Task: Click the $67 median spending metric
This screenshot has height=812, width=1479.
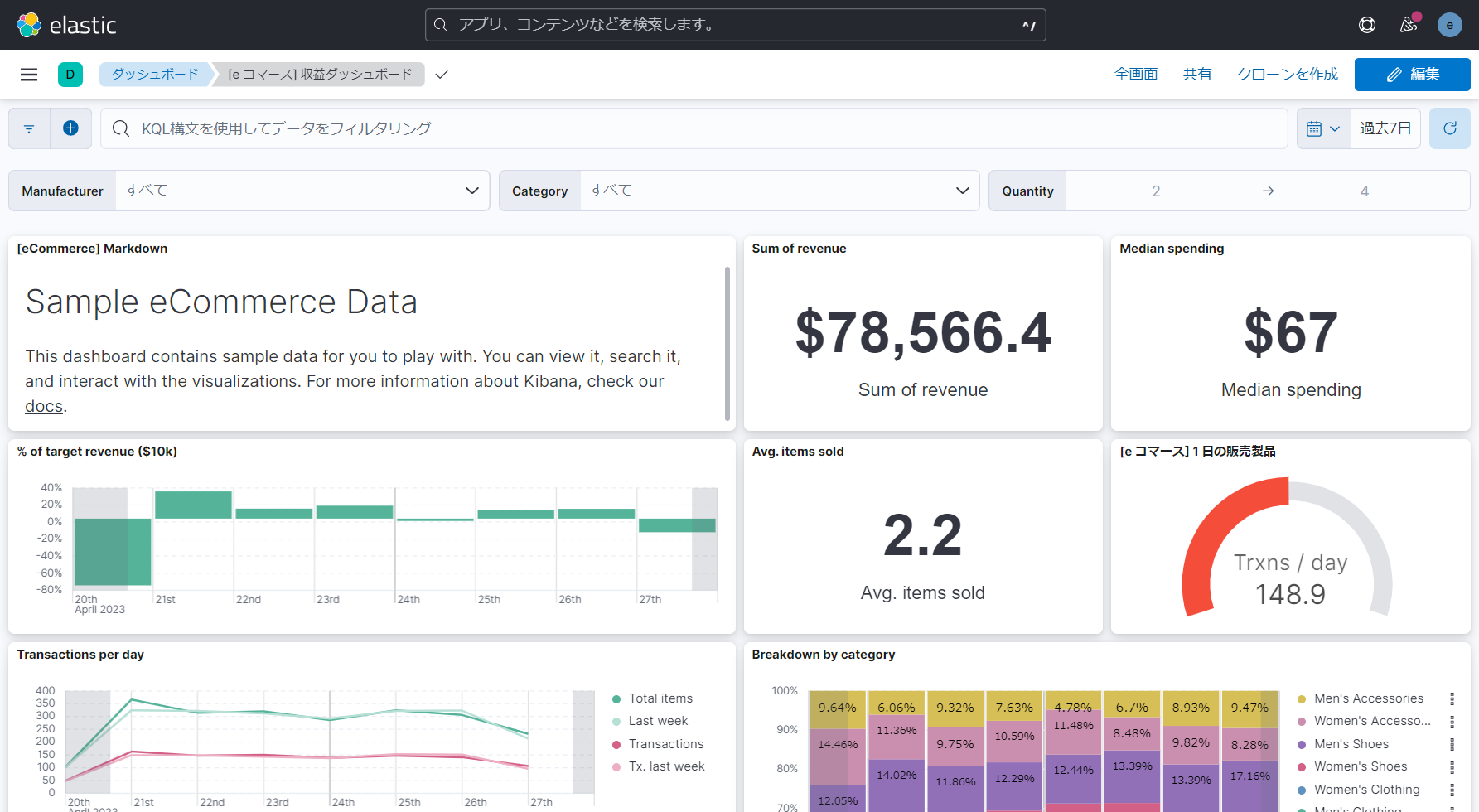Action: (1291, 333)
